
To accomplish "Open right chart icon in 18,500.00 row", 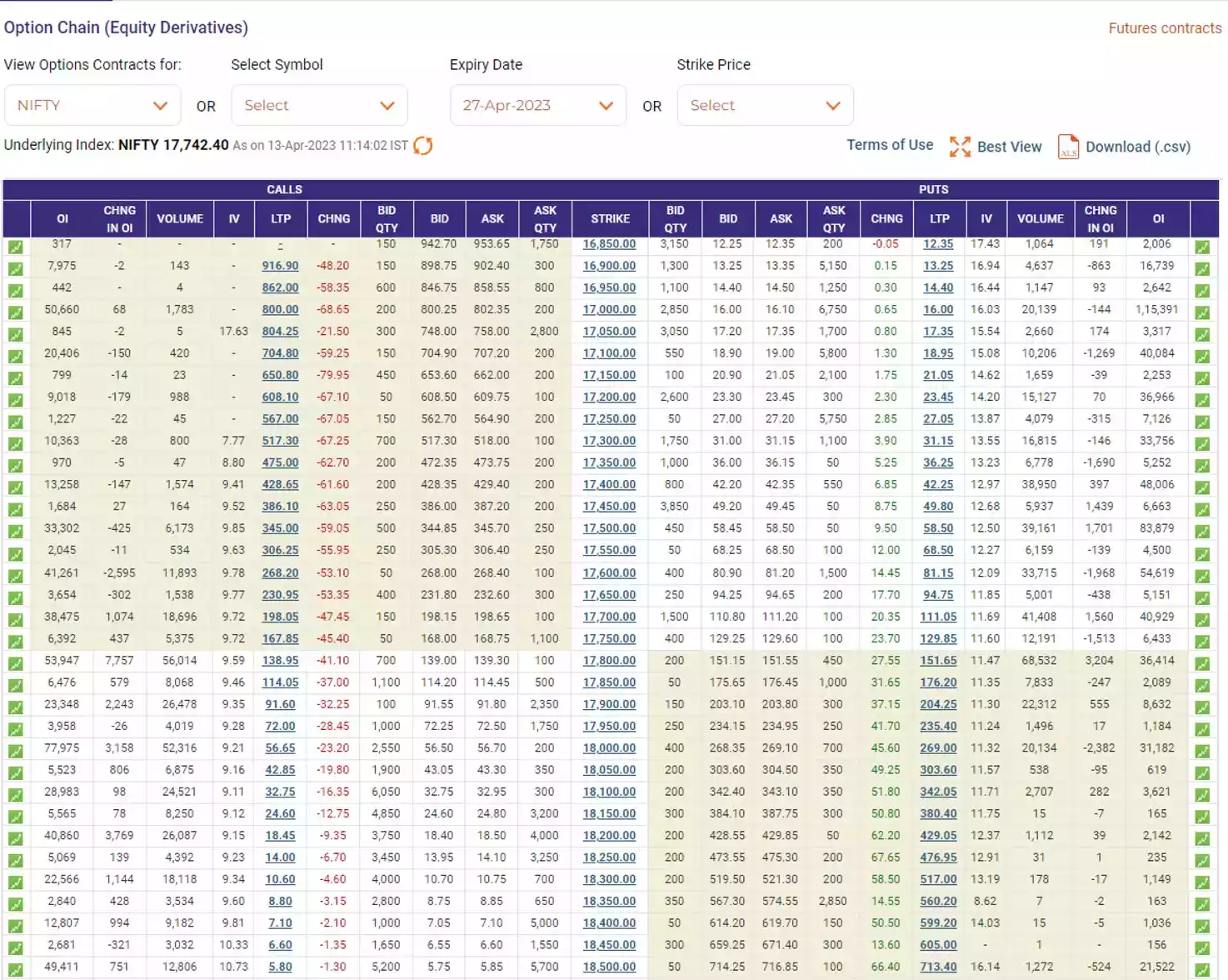I will [1202, 970].
